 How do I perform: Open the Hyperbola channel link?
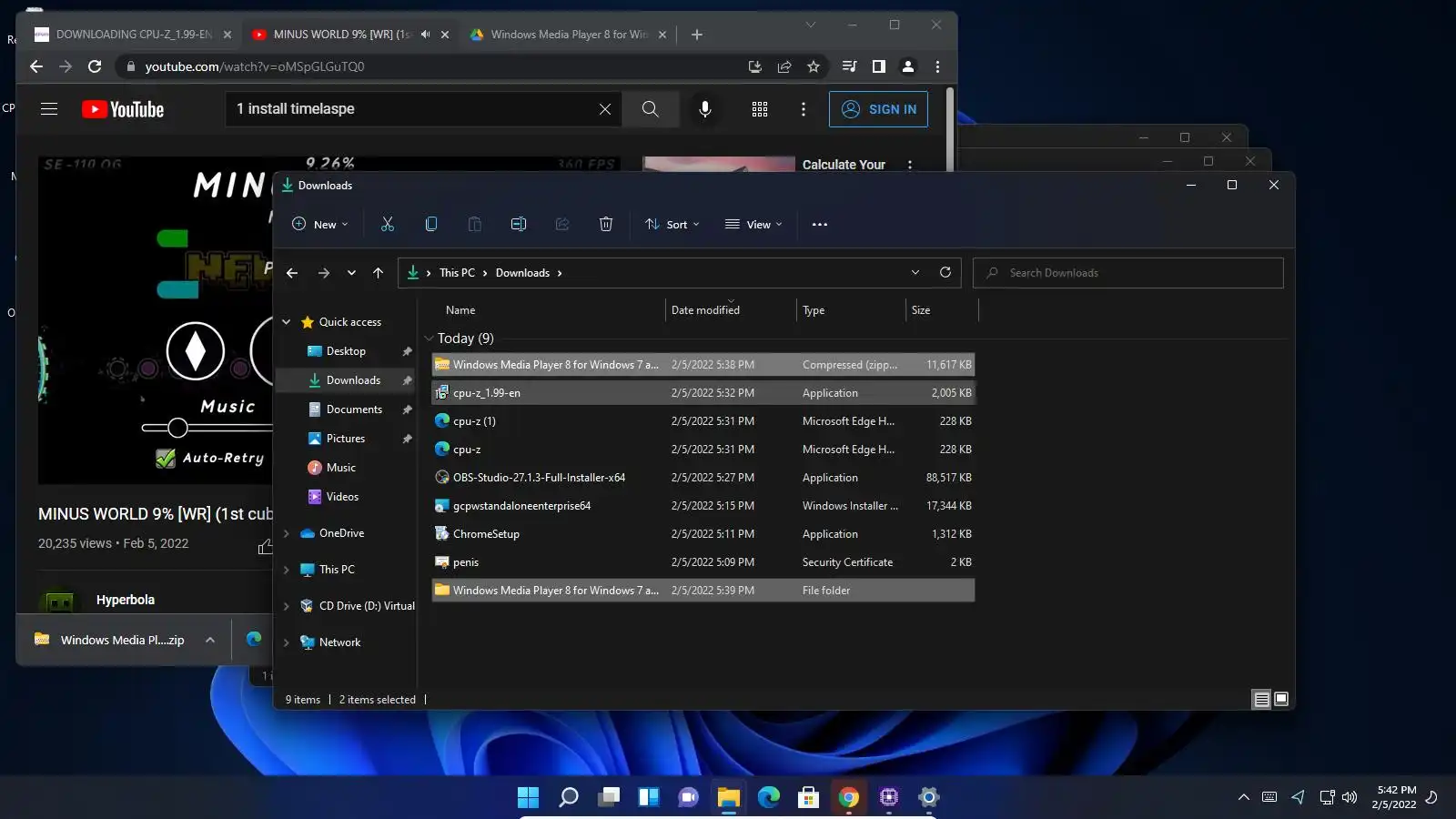126,600
